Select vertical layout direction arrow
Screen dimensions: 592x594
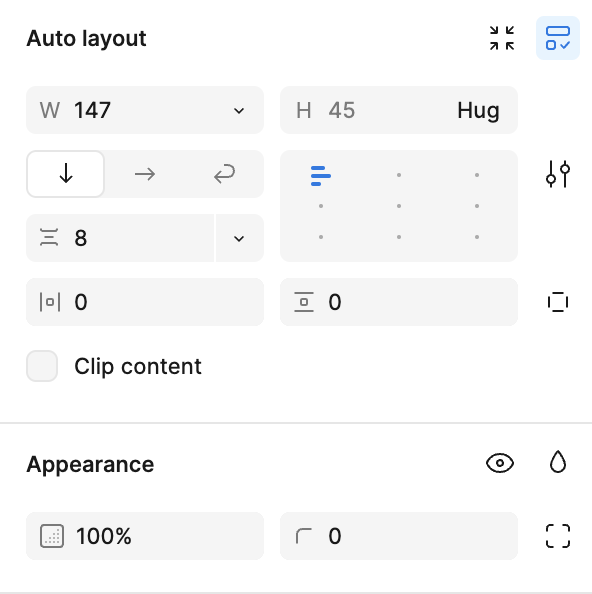coord(66,174)
